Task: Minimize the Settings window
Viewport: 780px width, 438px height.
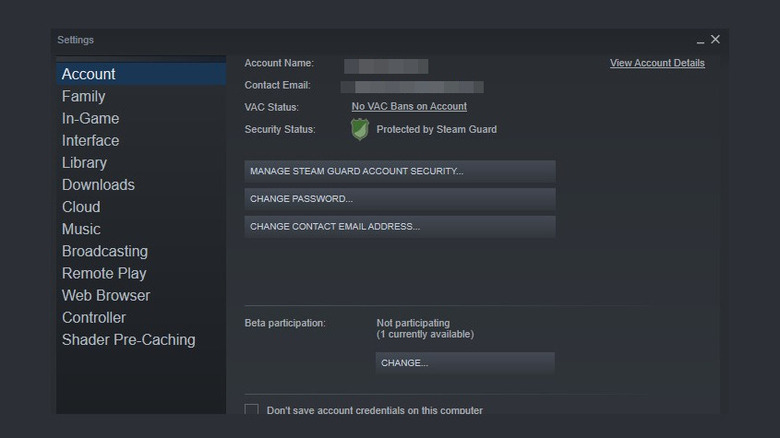Action: [x=700, y=40]
